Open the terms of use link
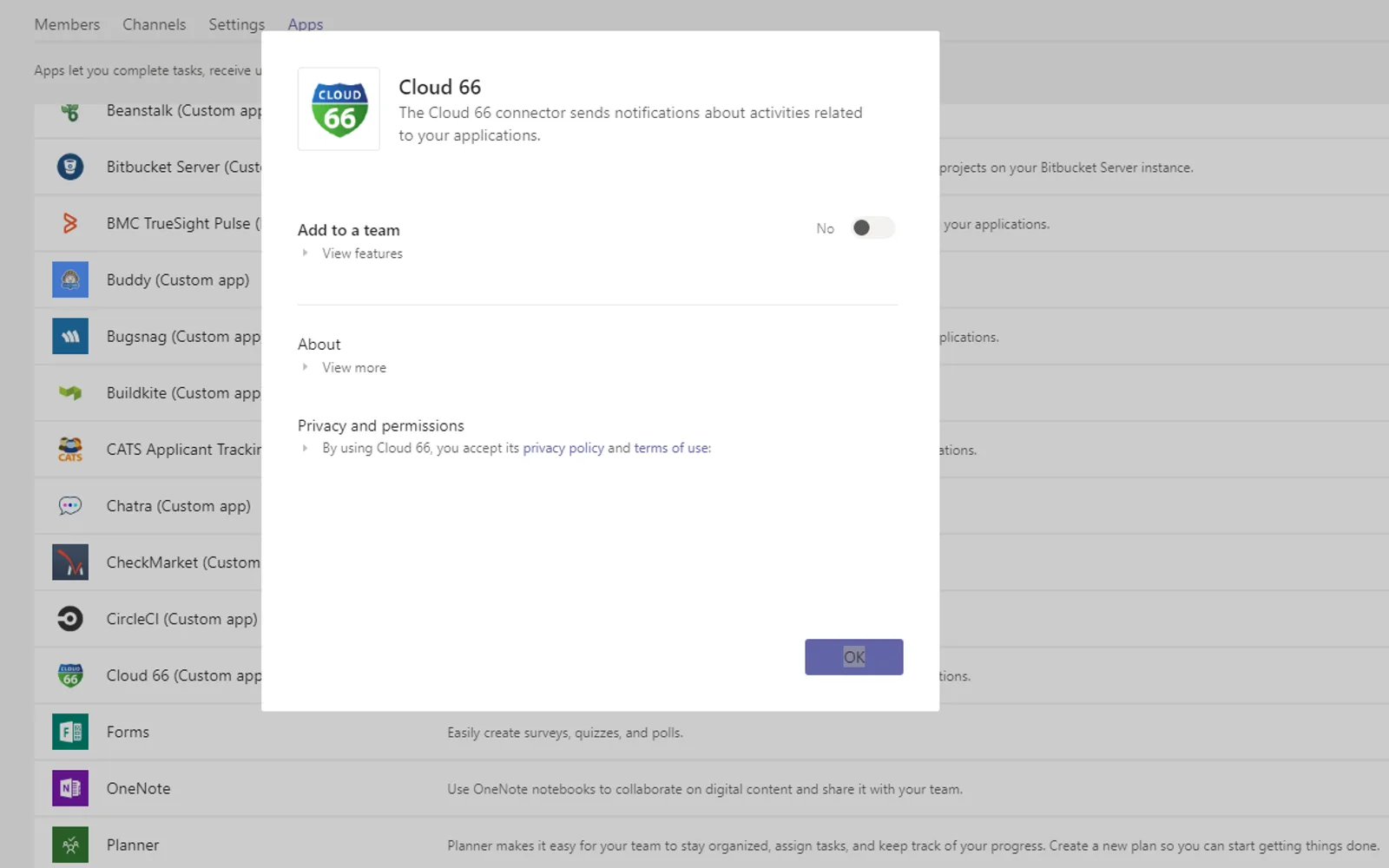The width and height of the screenshot is (1389, 868). click(x=671, y=448)
